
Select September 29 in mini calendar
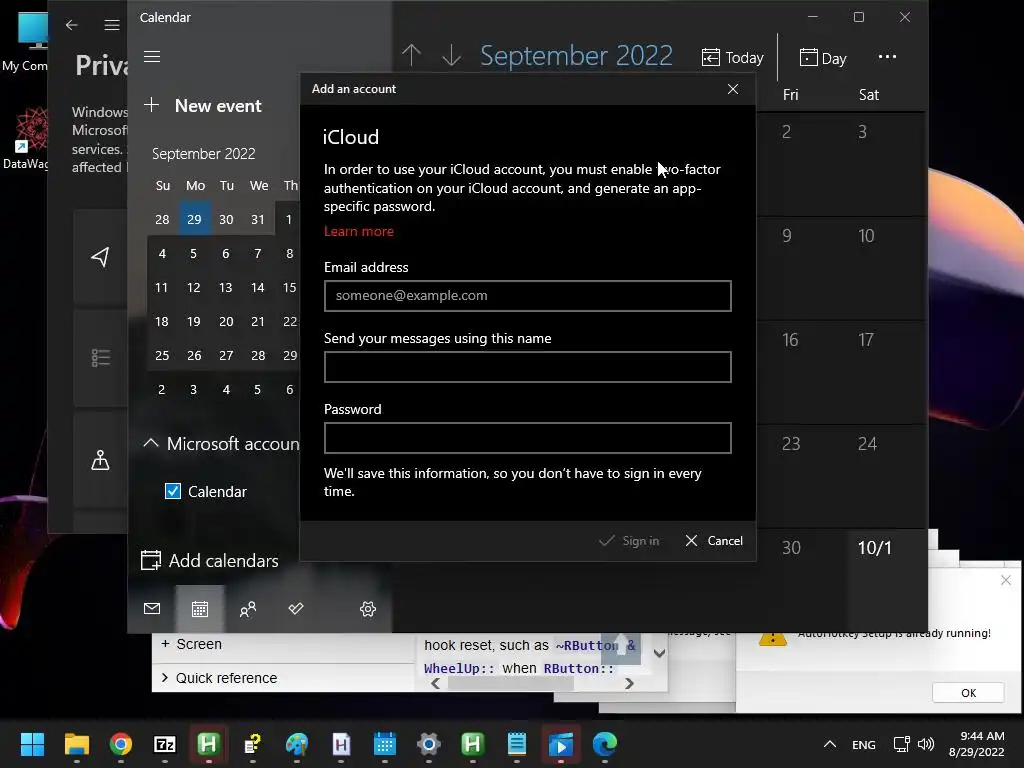pos(290,355)
